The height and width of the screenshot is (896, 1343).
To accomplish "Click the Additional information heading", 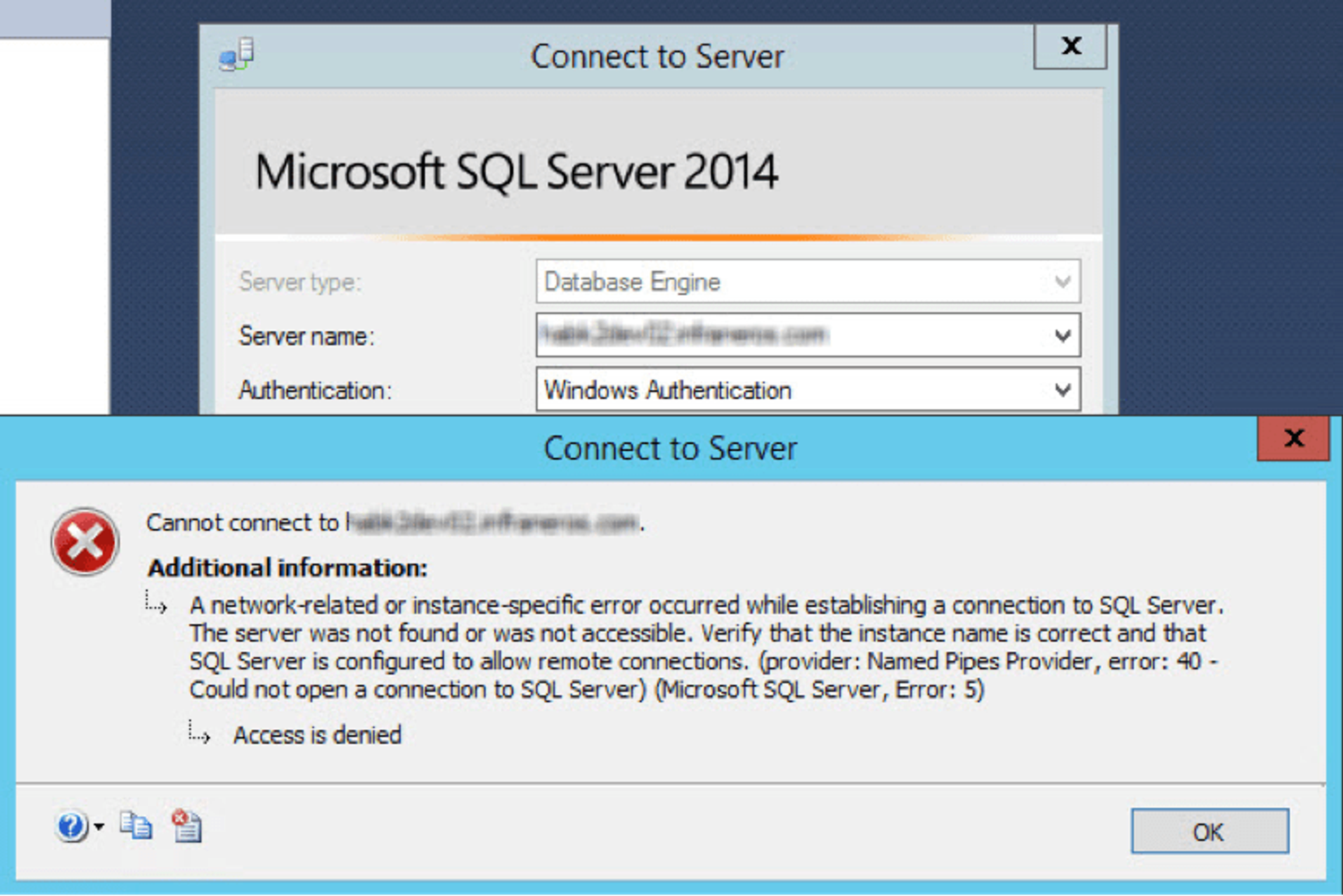I will coord(287,568).
